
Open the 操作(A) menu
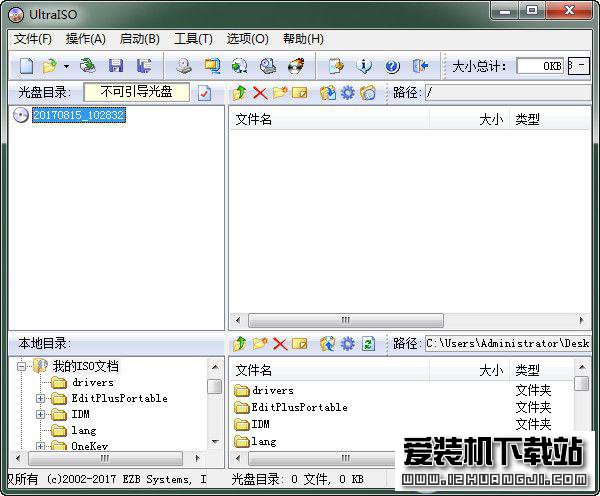click(x=86, y=39)
